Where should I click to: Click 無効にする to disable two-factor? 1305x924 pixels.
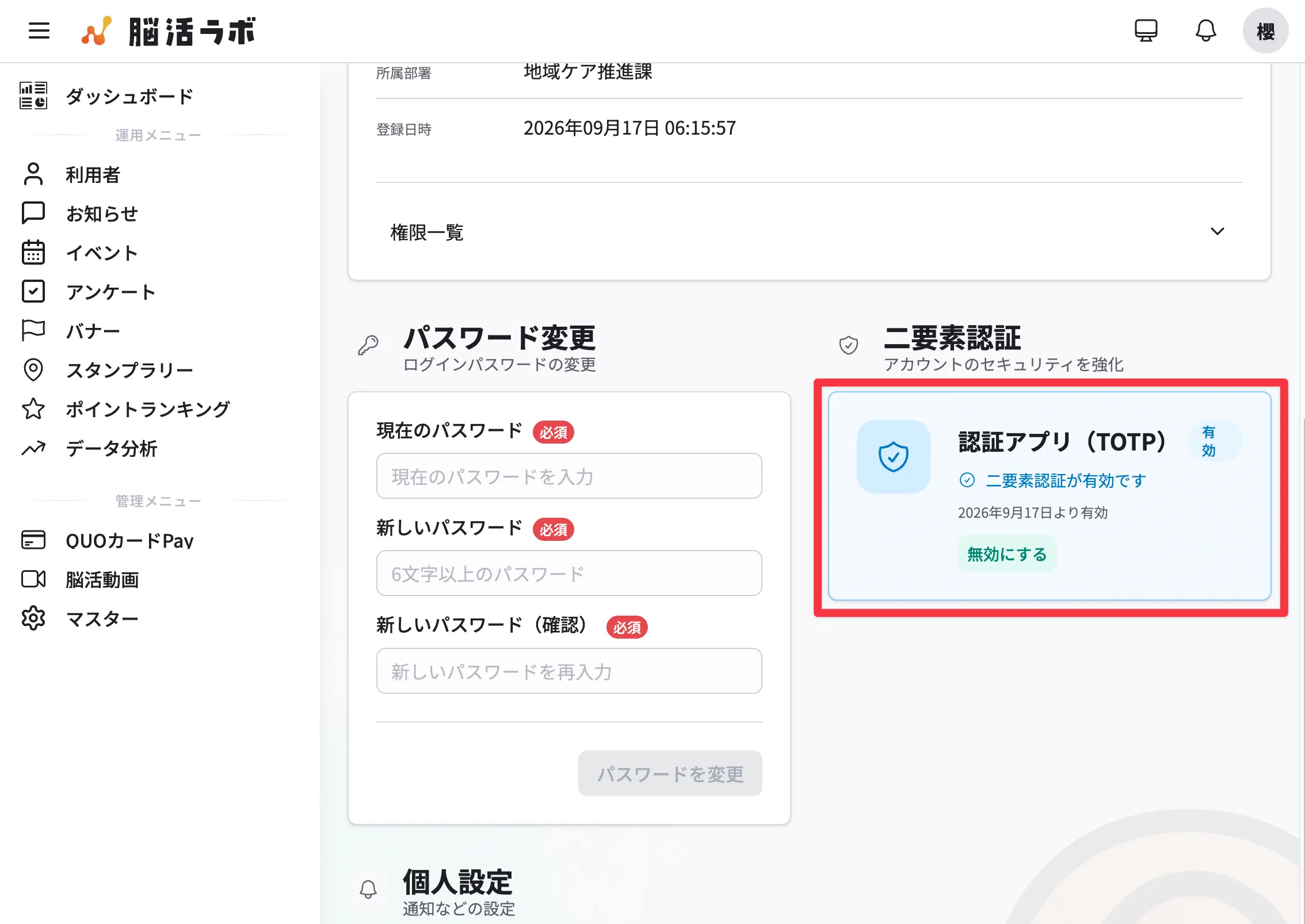1007,553
